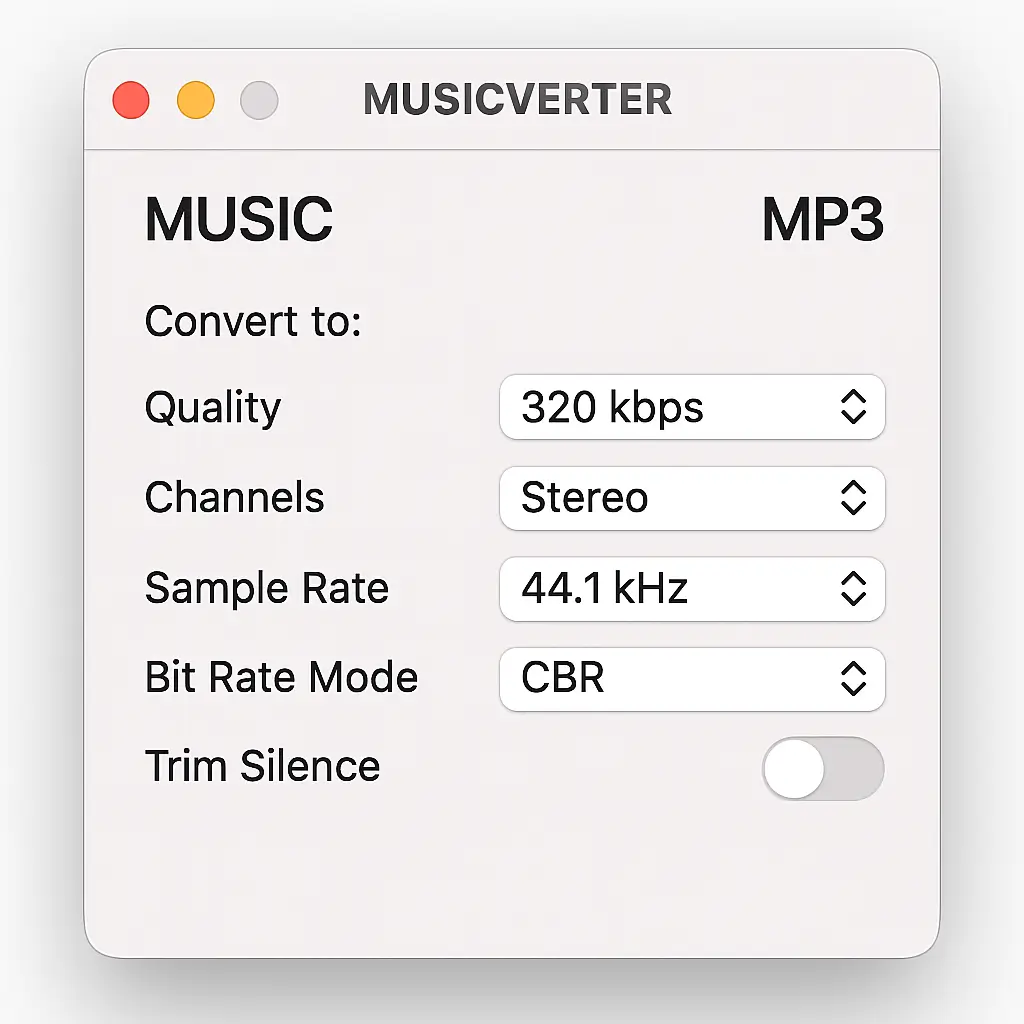Image resolution: width=1024 pixels, height=1024 pixels.
Task: Click the gray disabled zoom button
Action: point(259,100)
